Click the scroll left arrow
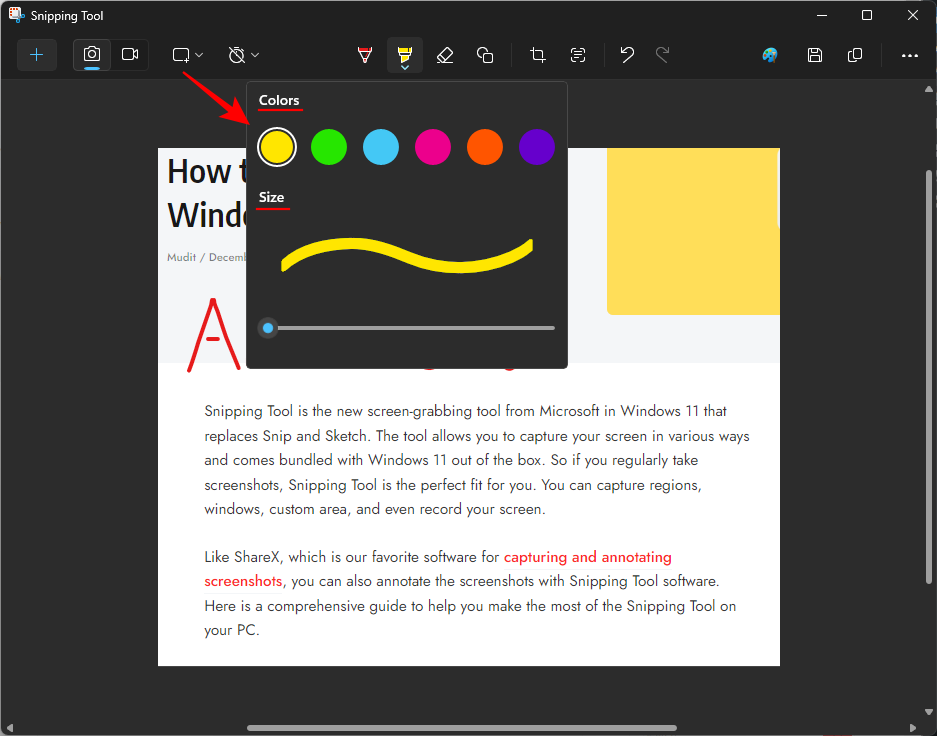 coord(9,728)
